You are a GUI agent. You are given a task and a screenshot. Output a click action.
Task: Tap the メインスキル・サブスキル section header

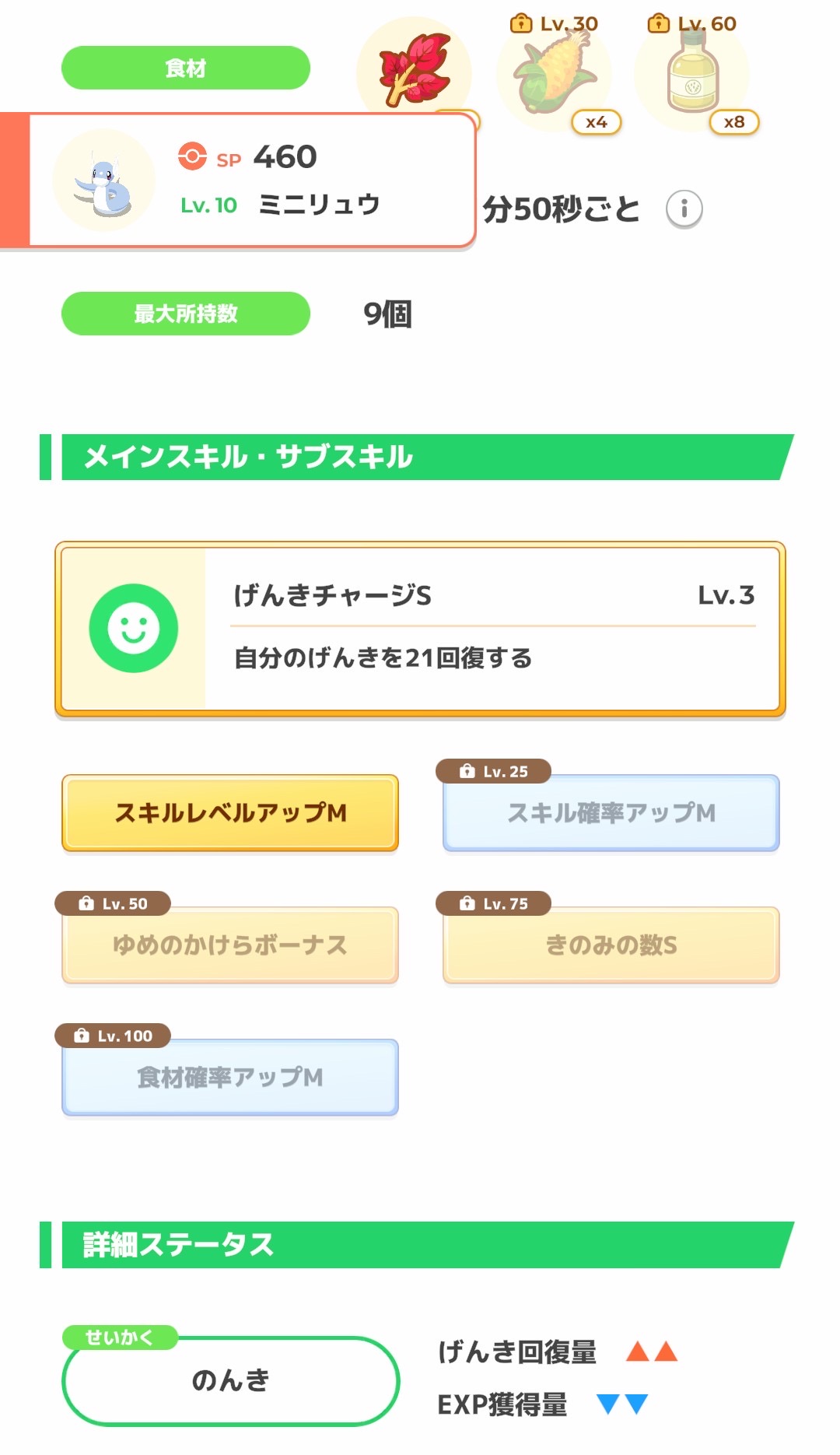coord(420,457)
